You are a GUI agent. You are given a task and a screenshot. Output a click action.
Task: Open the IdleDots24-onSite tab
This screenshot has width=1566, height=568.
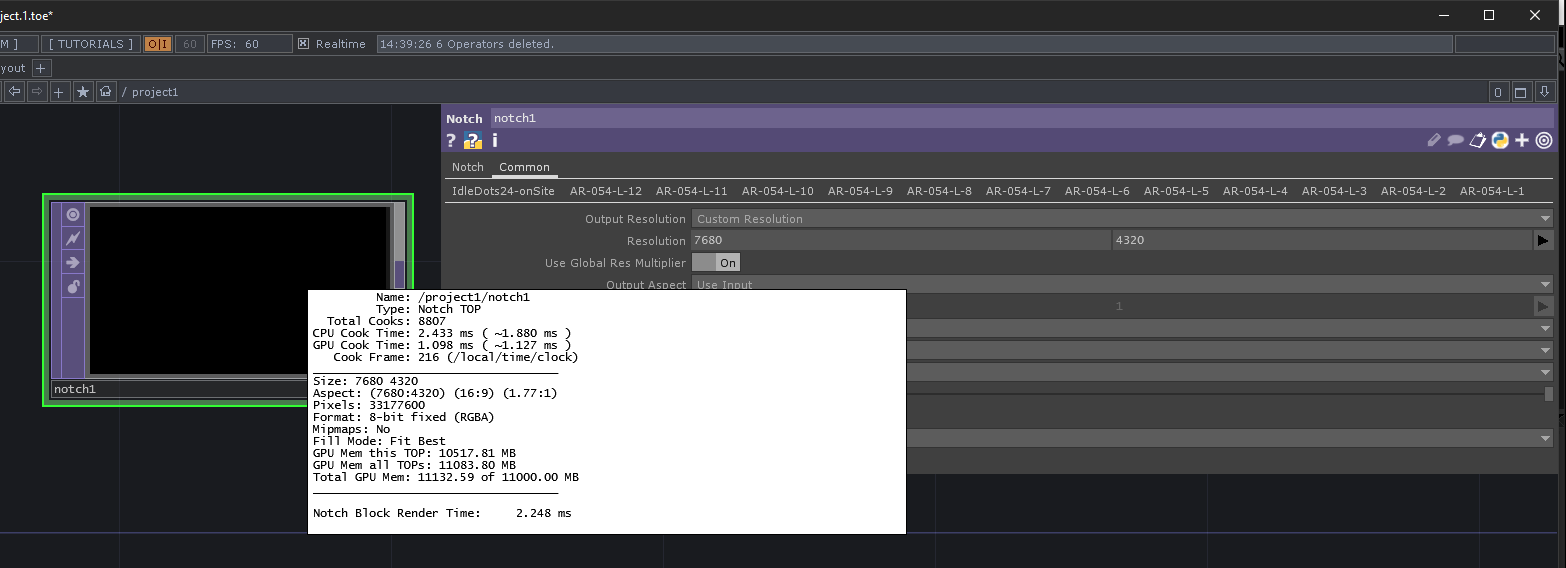(x=503, y=191)
